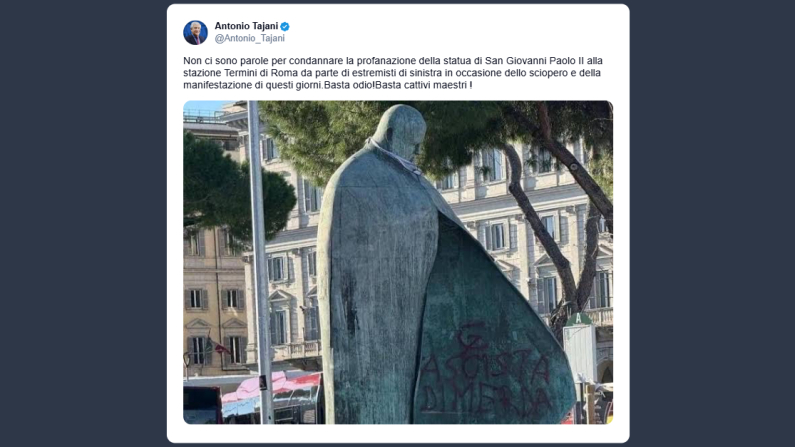The image size is (795, 447).
Task: Click the Italian flag on the building
Action: click(x=218, y=347)
